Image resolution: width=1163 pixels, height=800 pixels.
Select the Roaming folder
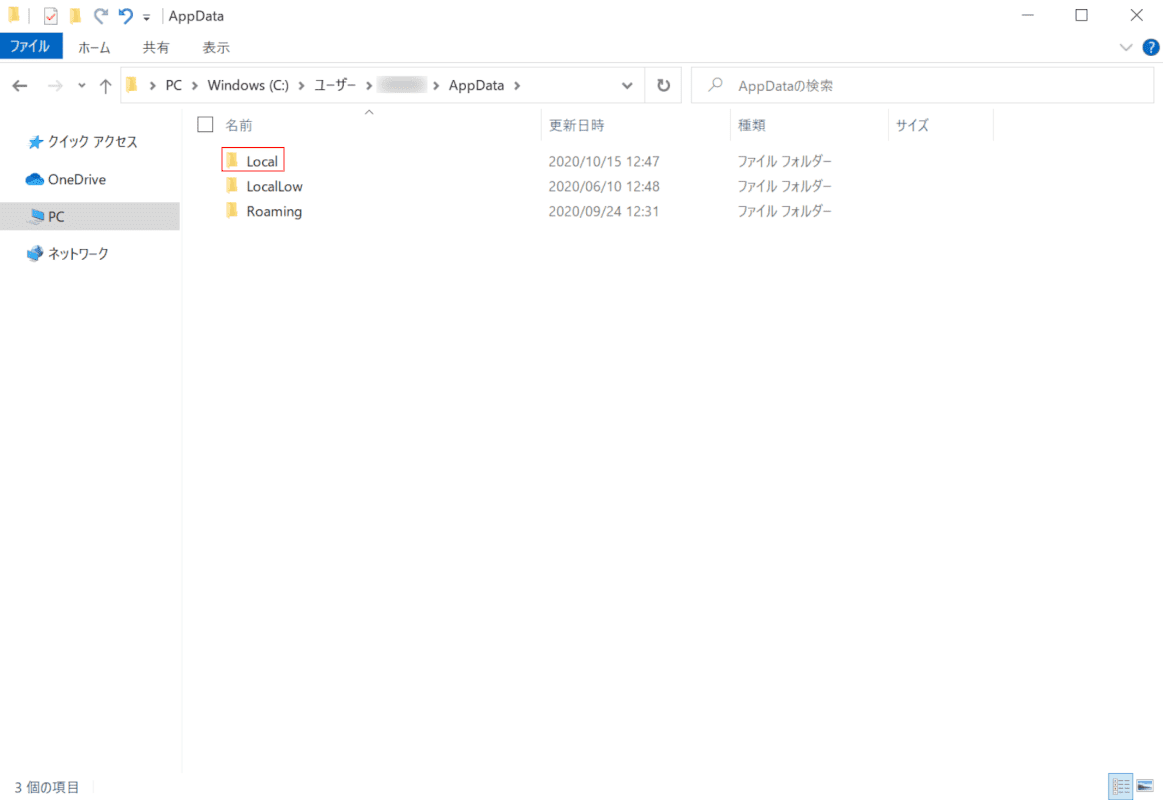274,211
